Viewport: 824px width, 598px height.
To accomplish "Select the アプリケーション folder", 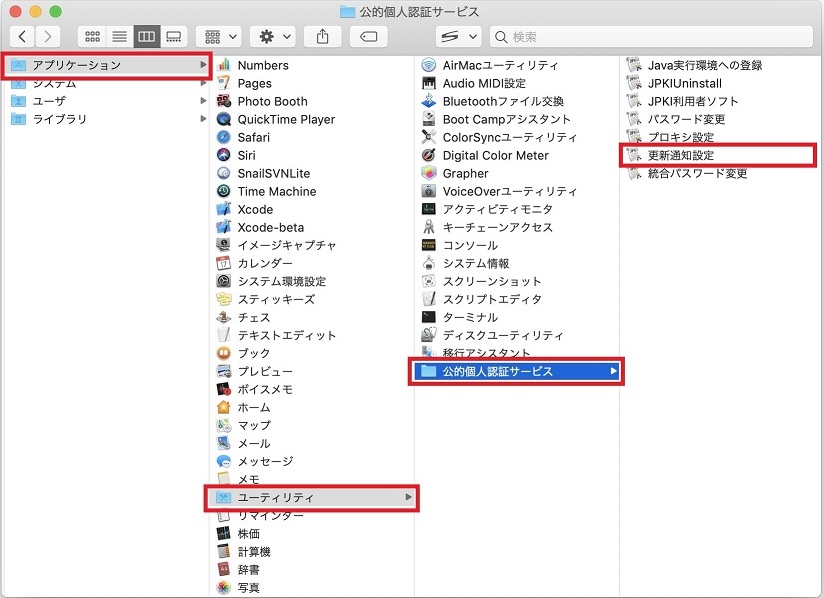I will pos(107,65).
